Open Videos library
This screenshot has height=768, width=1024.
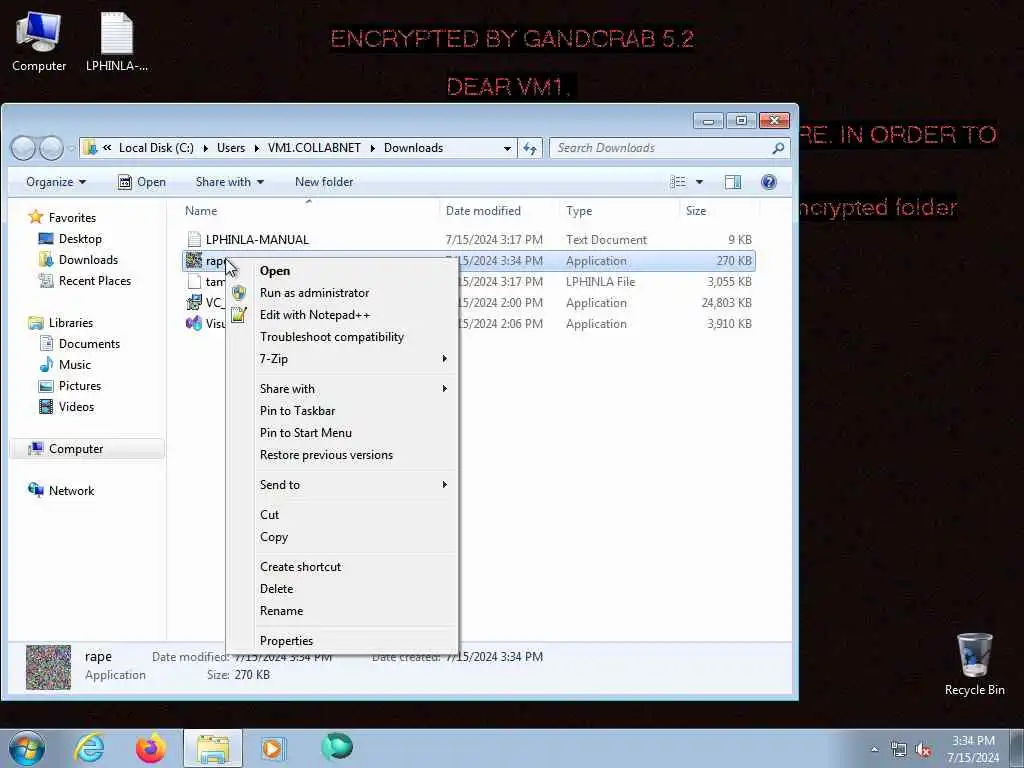point(66,407)
